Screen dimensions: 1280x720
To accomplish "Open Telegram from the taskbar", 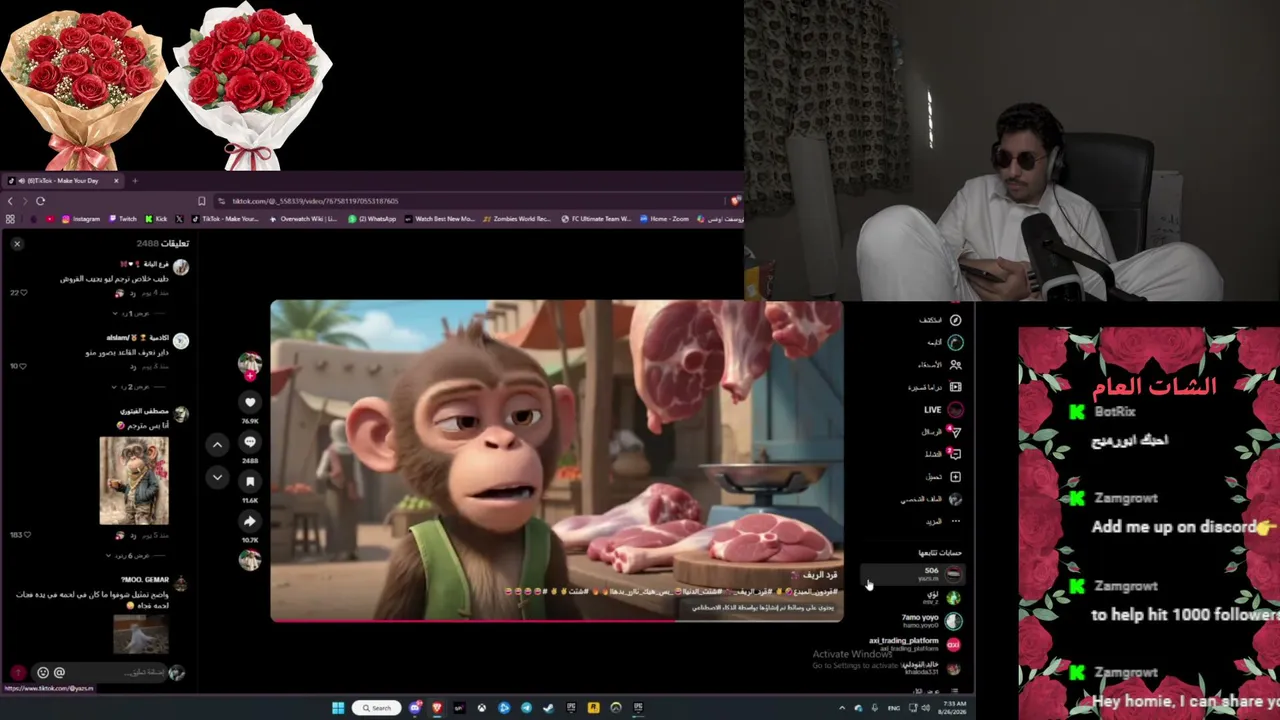I will coord(526,708).
